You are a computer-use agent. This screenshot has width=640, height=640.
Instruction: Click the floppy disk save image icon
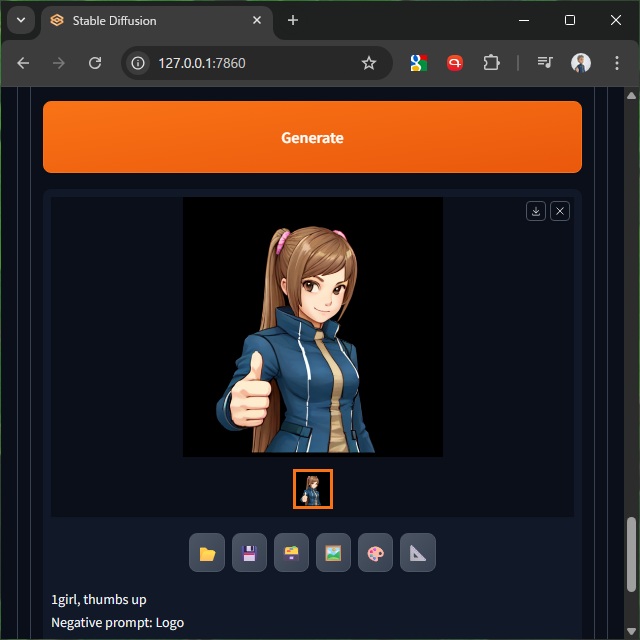249,553
